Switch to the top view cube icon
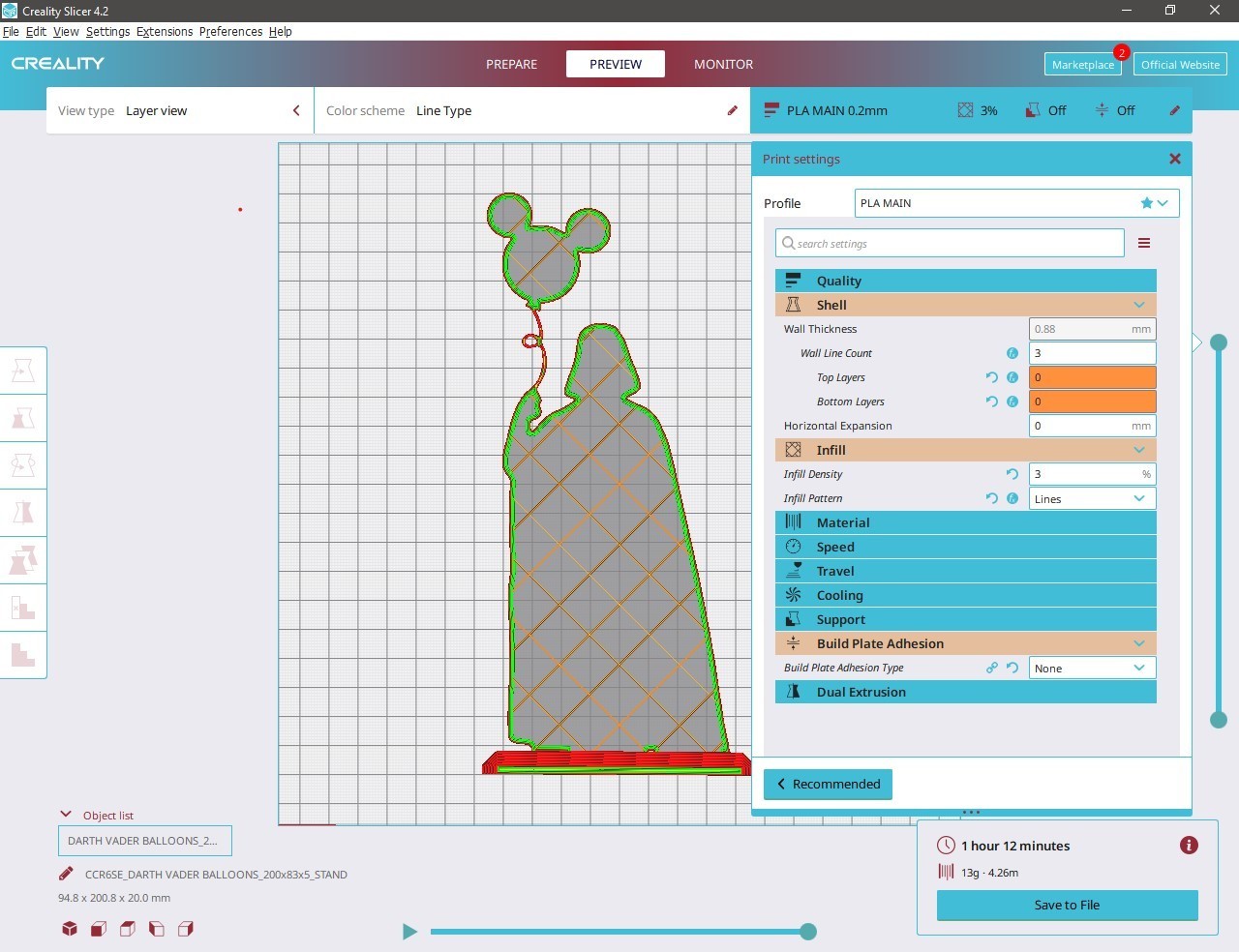Image resolution: width=1239 pixels, height=952 pixels. (128, 929)
